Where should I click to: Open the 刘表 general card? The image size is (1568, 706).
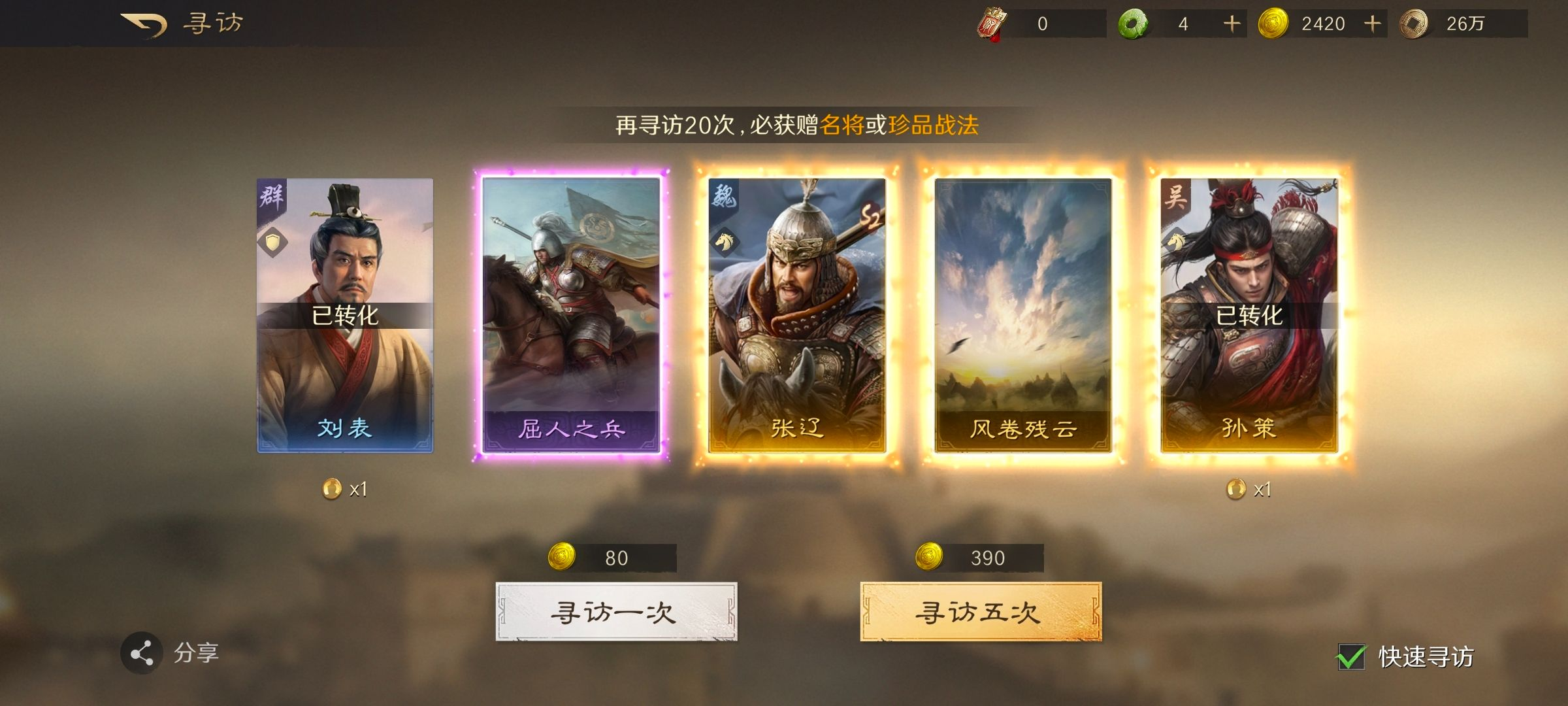pos(345,315)
